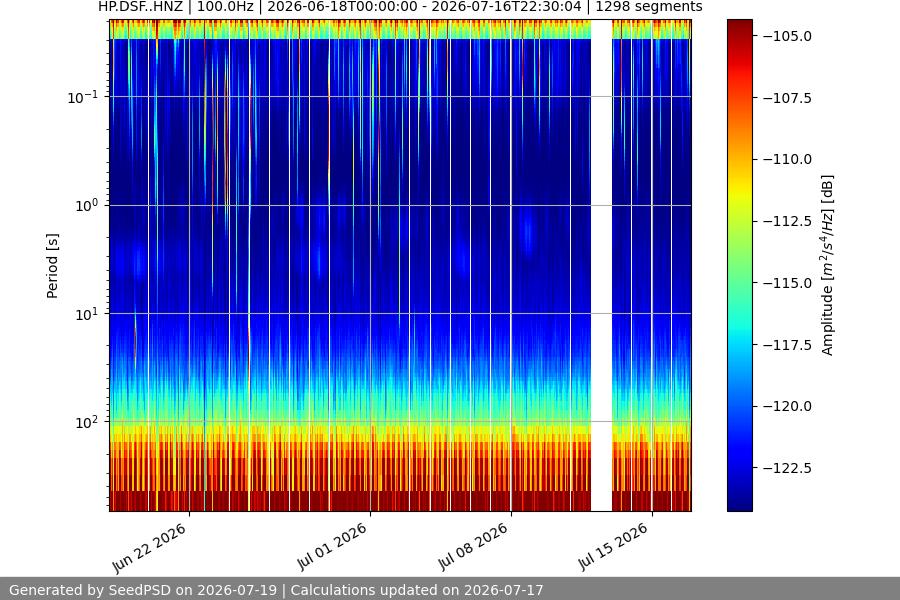Image resolution: width=900 pixels, height=600 pixels.
Task: Click the −115.0 colorbar tick label
Action: [788, 283]
